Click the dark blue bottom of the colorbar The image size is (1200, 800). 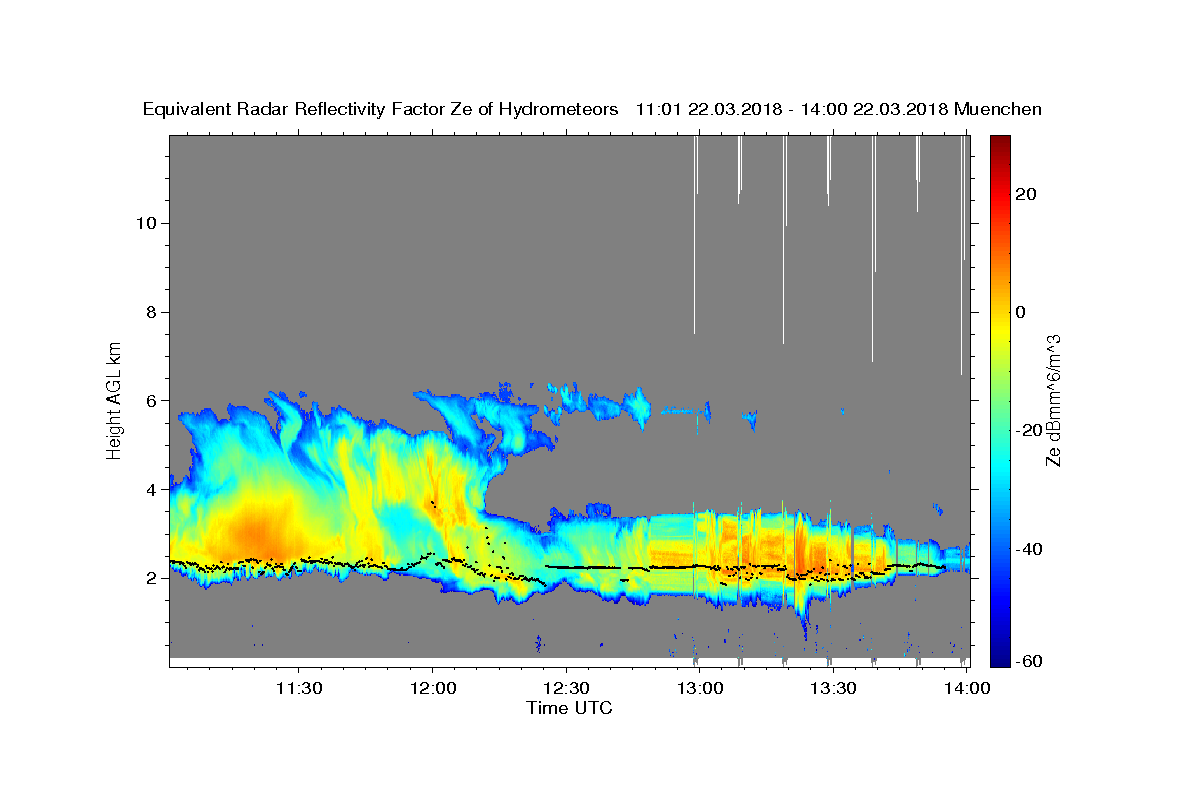click(x=999, y=658)
